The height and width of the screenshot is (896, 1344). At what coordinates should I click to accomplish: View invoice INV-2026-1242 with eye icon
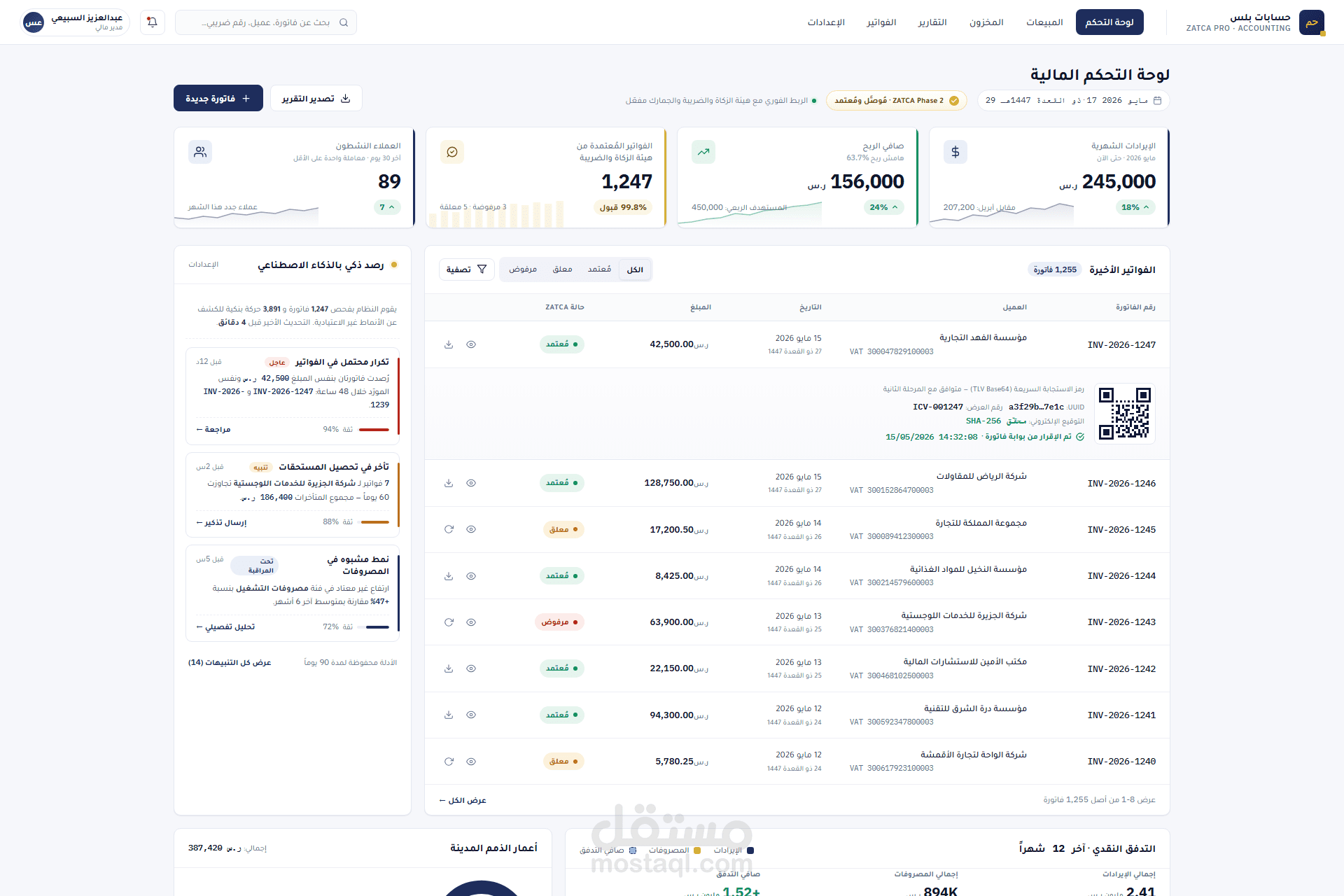tap(471, 668)
